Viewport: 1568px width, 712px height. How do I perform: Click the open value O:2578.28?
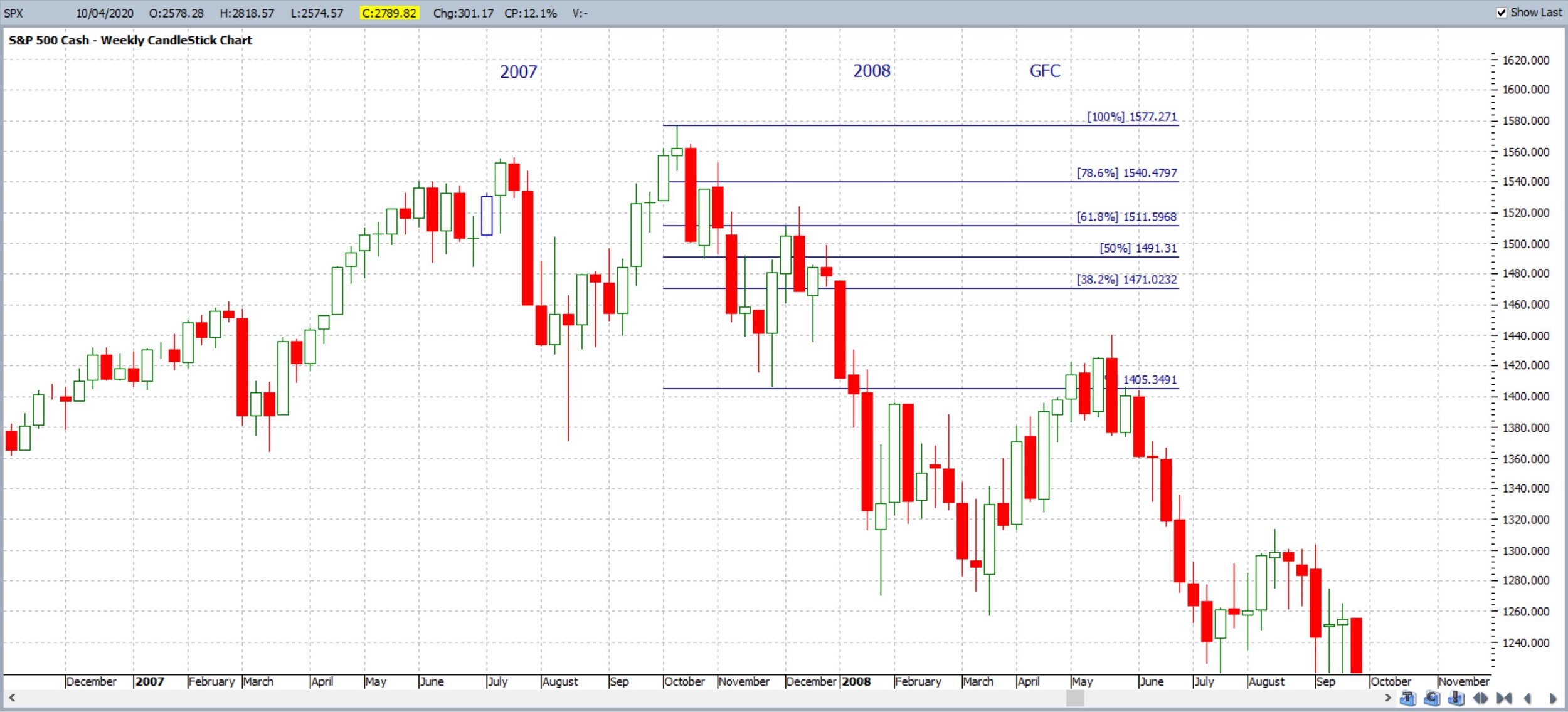click(x=176, y=13)
